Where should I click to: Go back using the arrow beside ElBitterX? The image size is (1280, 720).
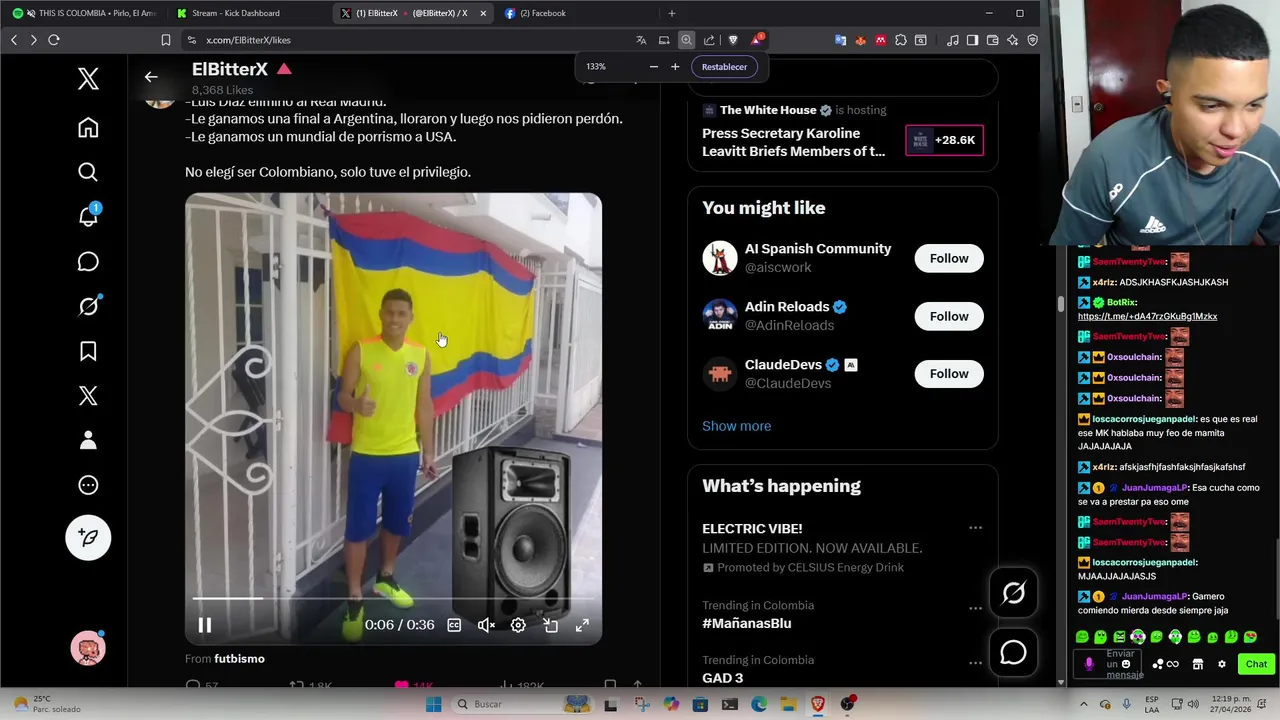point(151,76)
